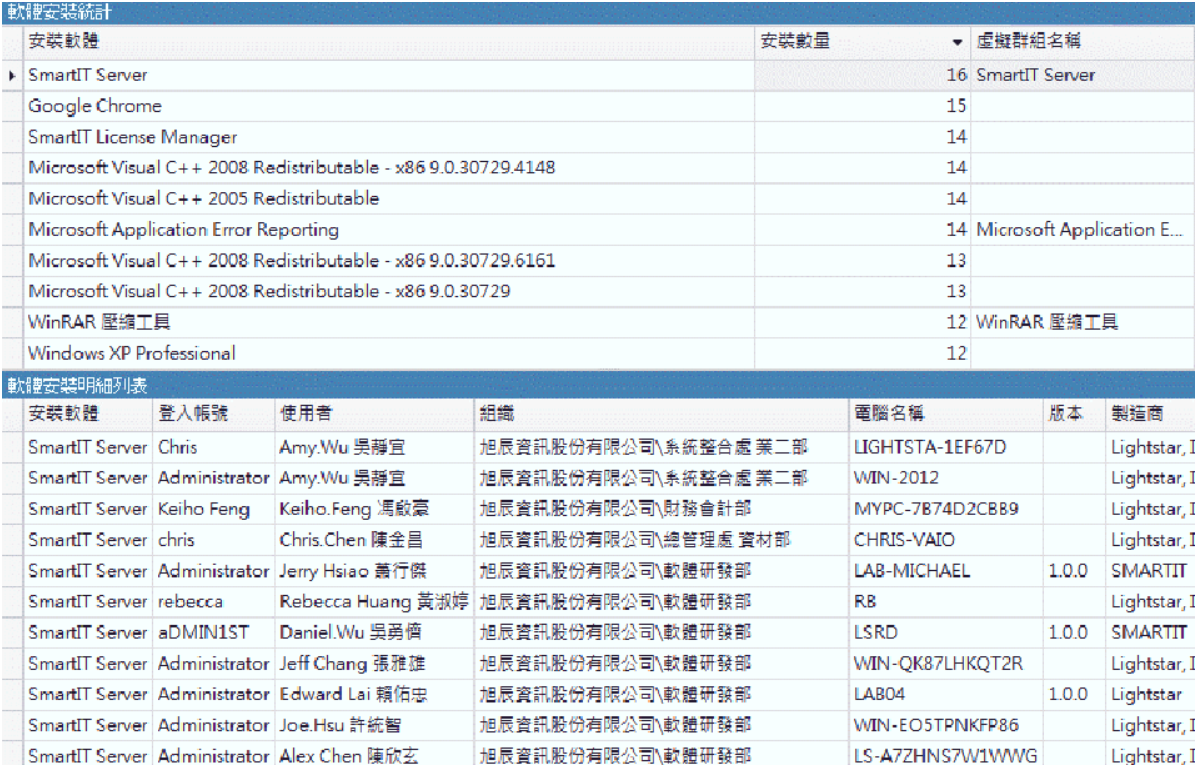This screenshot has width=1198, height=769.
Task: Click the Microsoft Visual C++ 2005 Redistributable row
Action: pyautogui.click(x=204, y=199)
